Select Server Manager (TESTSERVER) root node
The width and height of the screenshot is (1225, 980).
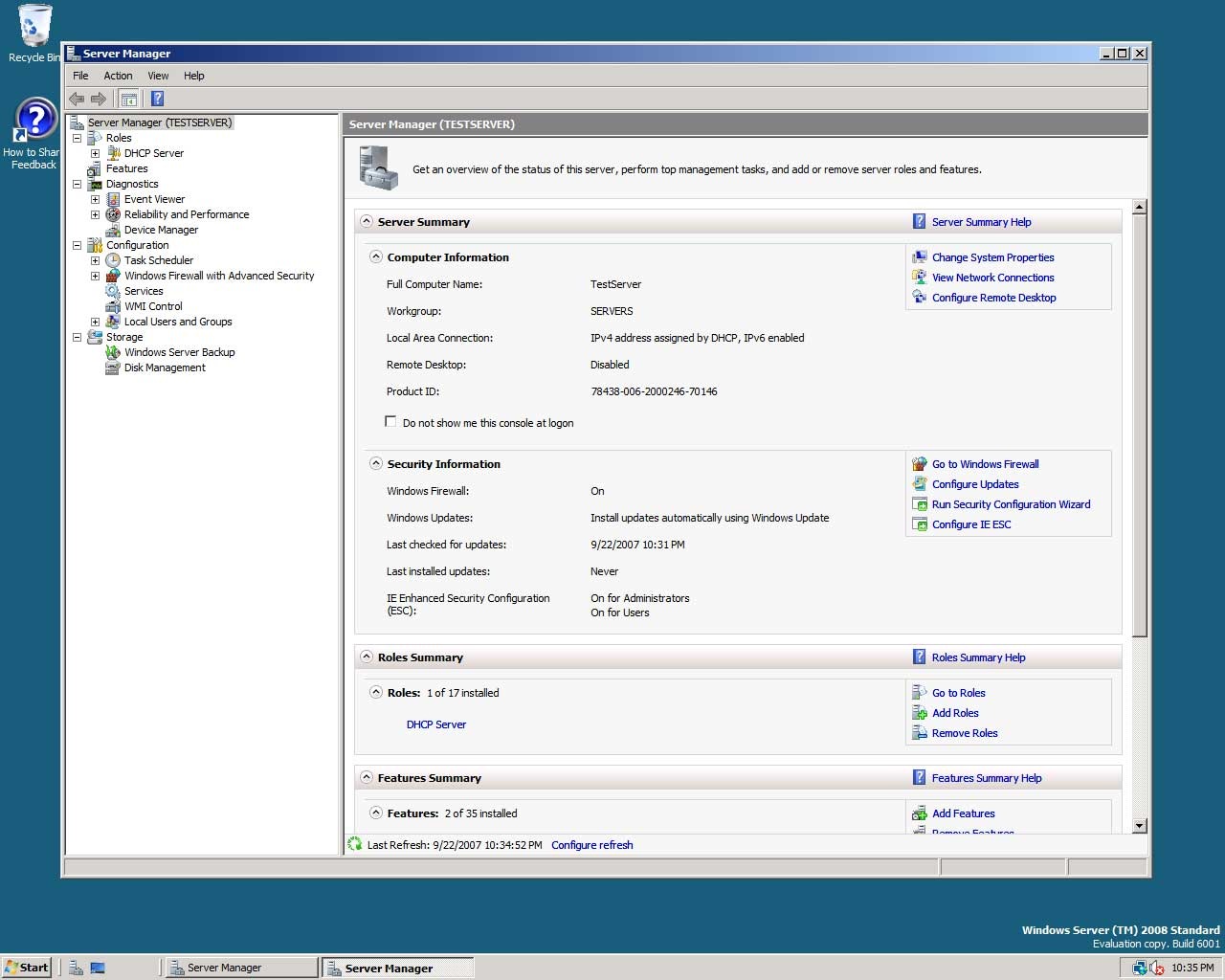(160, 122)
